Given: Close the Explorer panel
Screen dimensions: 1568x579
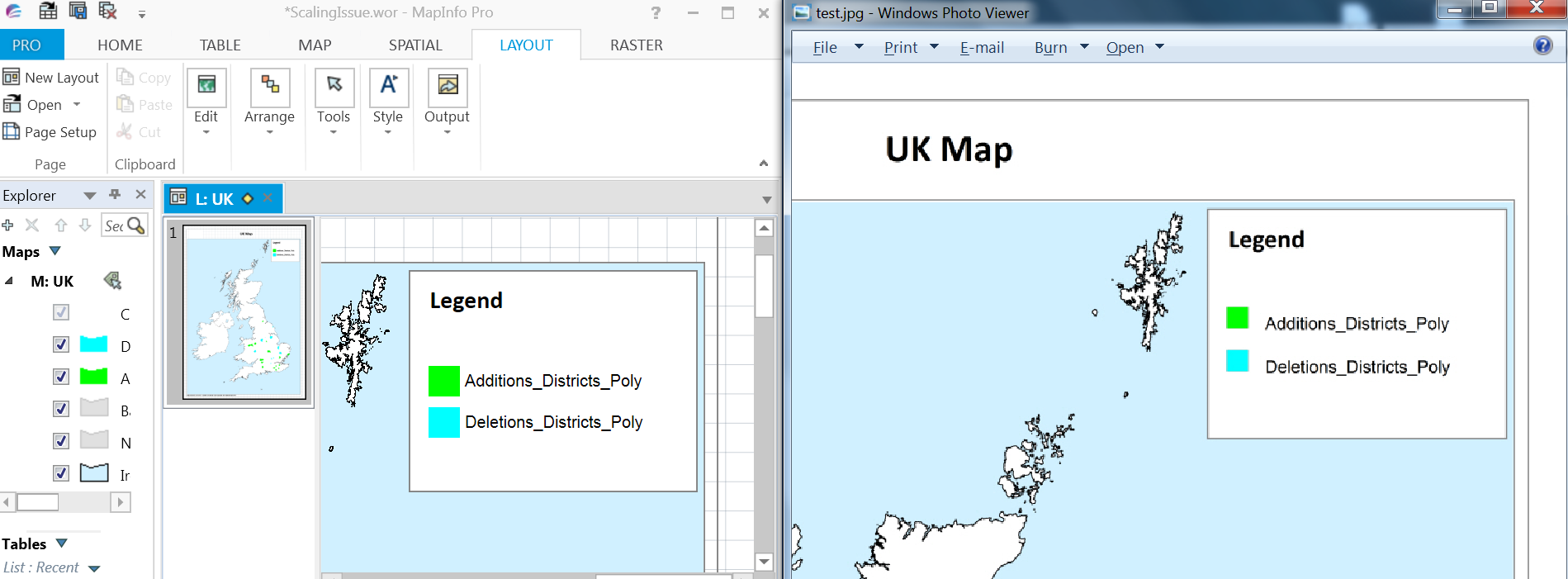Looking at the screenshot, I should (140, 195).
